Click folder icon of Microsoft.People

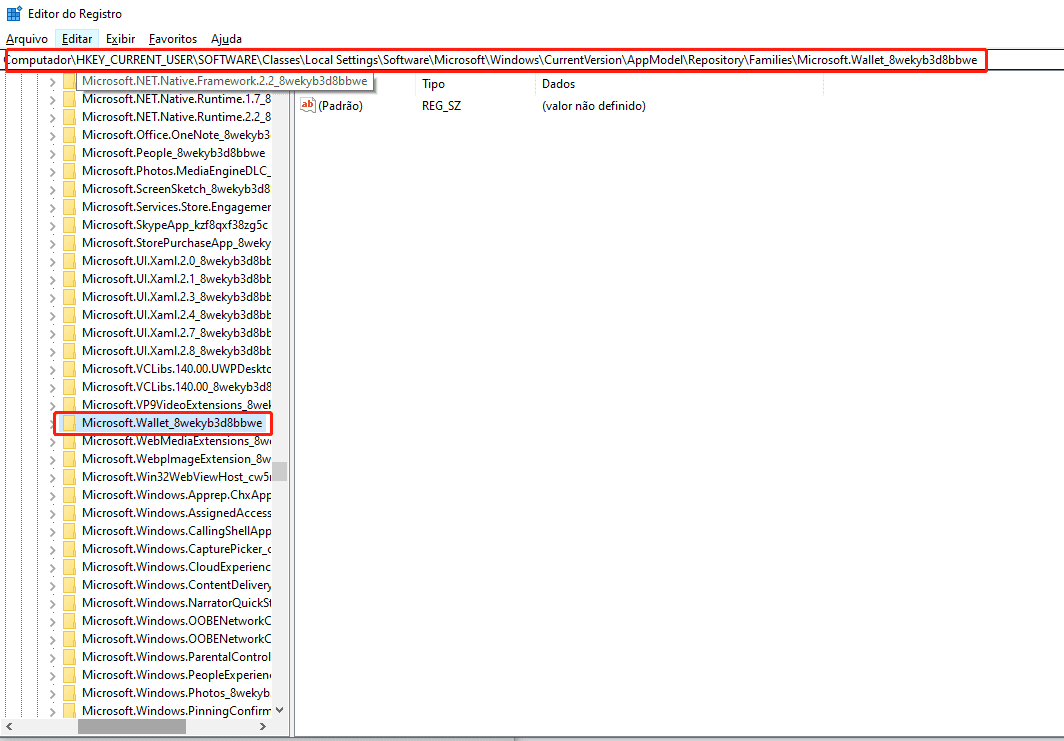click(69, 153)
